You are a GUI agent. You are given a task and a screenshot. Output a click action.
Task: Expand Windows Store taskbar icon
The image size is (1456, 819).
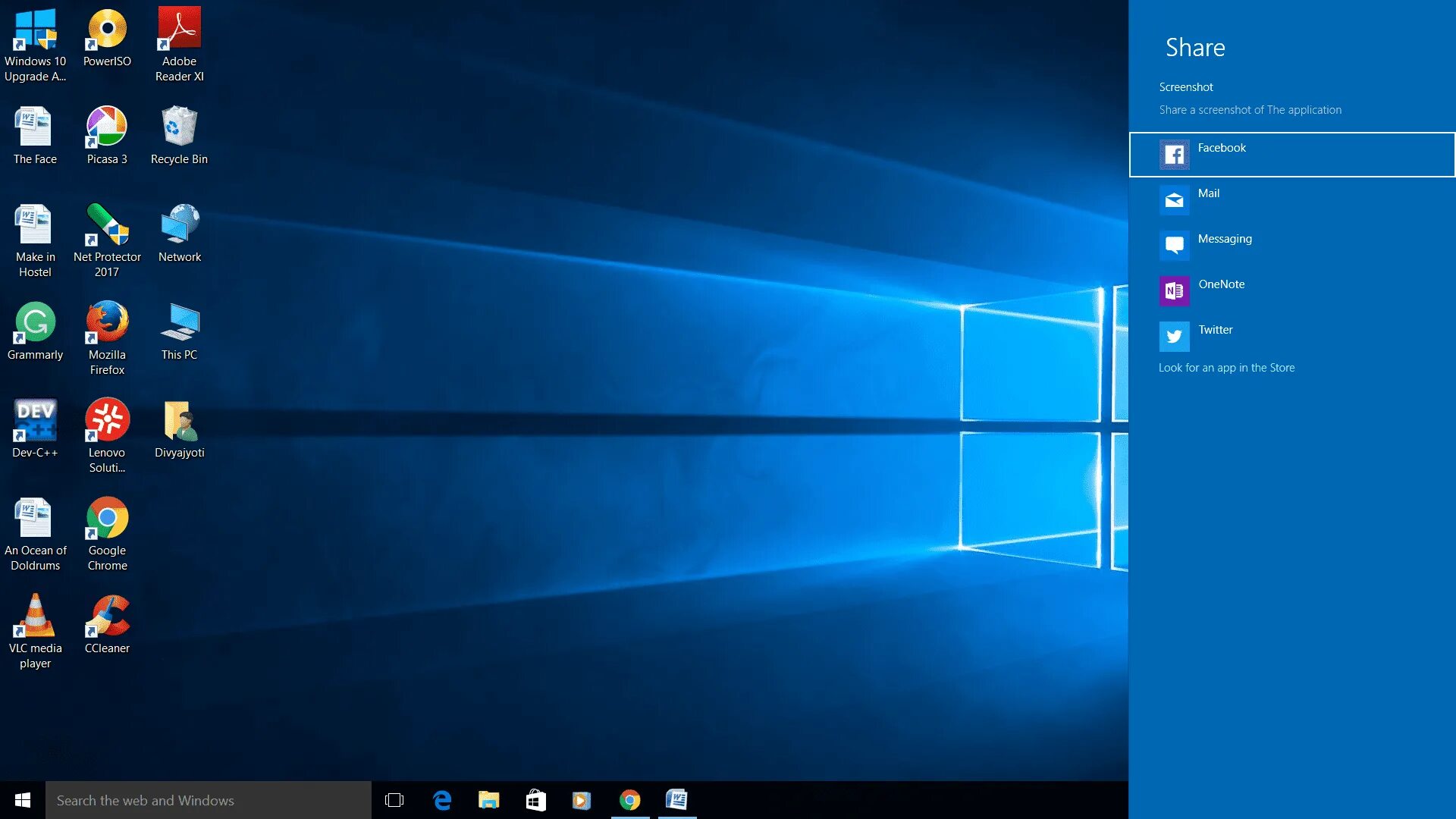coord(536,799)
